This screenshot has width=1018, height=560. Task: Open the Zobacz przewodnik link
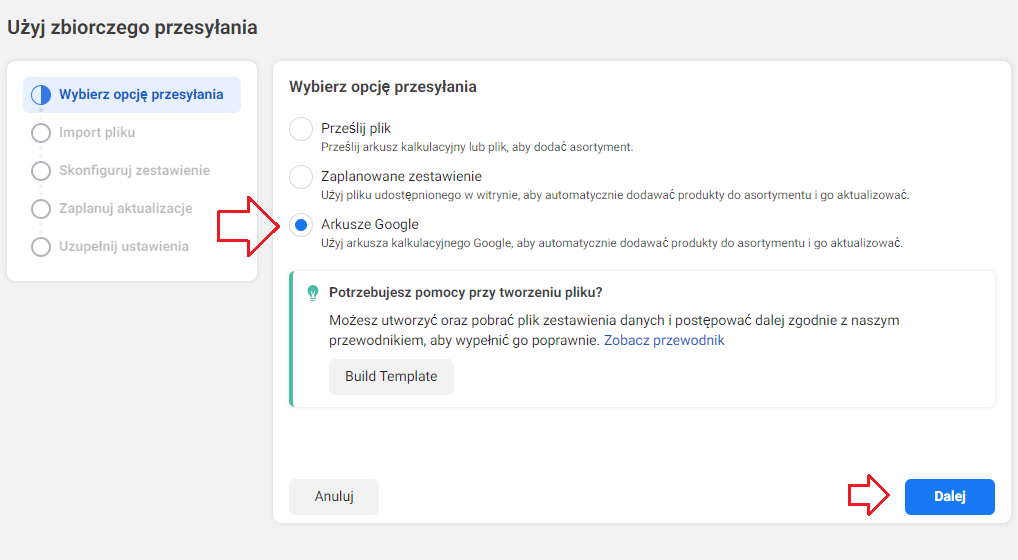pyautogui.click(x=664, y=340)
